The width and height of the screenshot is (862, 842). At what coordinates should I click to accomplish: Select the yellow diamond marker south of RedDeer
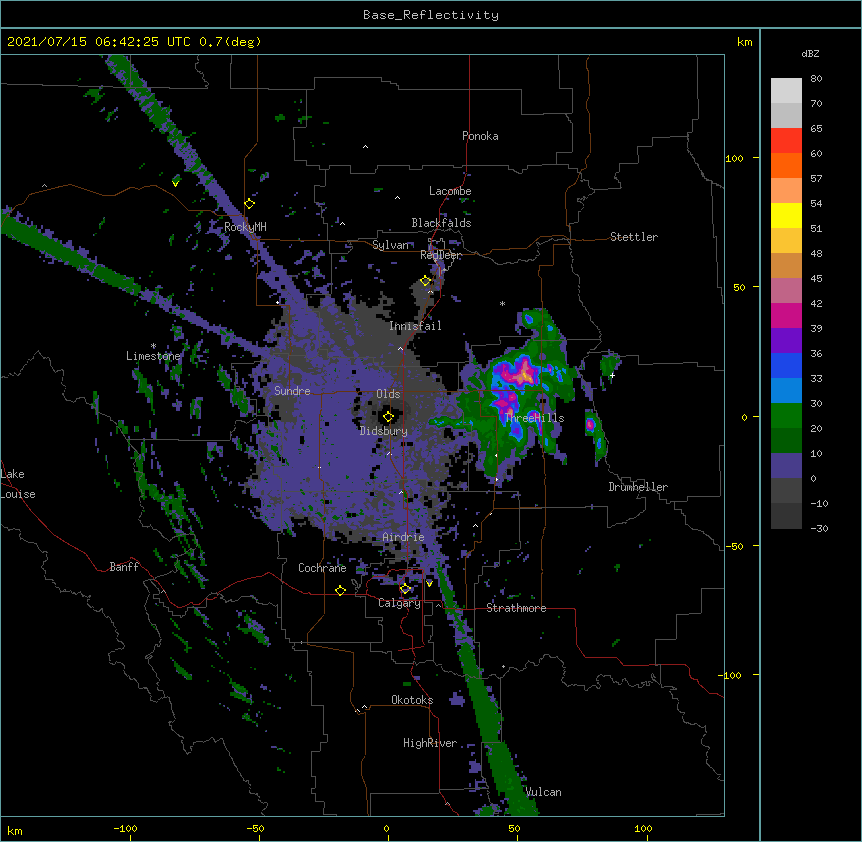425,281
